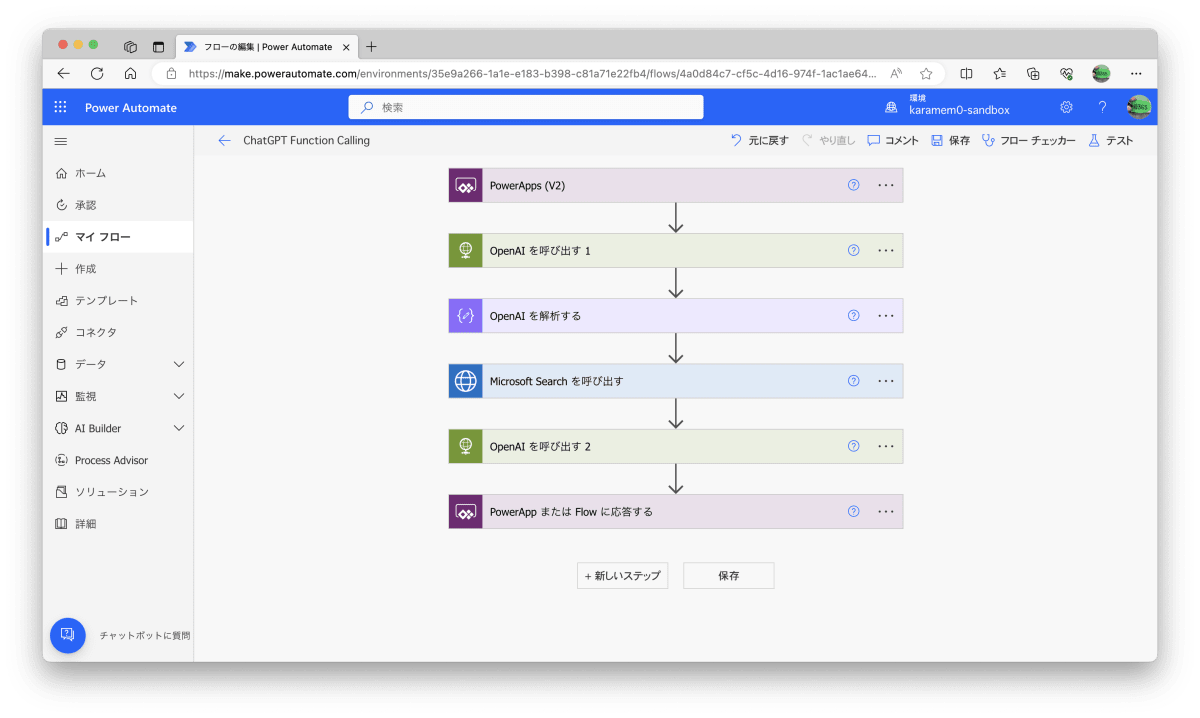The image size is (1200, 718).
Task: Open a new browser tab with plus
Action: coord(371,47)
